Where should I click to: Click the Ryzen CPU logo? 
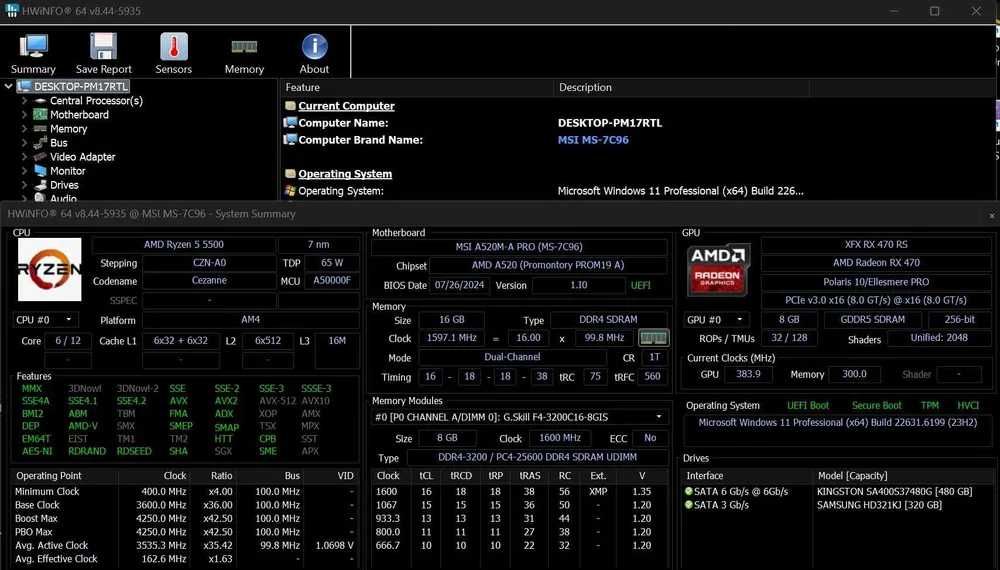50,269
